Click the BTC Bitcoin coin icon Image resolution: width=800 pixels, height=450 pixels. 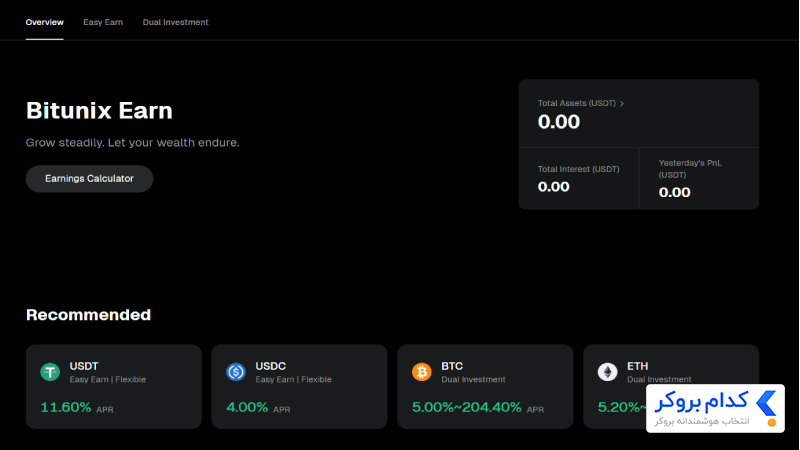pyautogui.click(x=421, y=372)
